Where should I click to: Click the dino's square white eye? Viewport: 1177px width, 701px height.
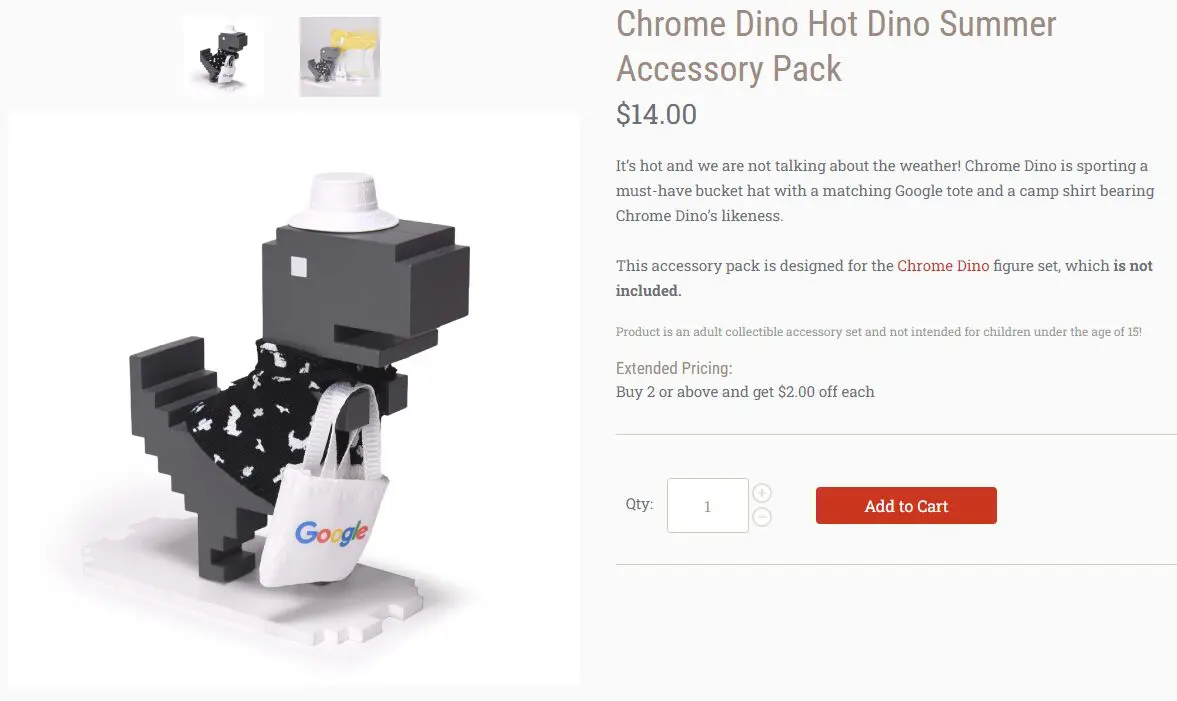[299, 267]
